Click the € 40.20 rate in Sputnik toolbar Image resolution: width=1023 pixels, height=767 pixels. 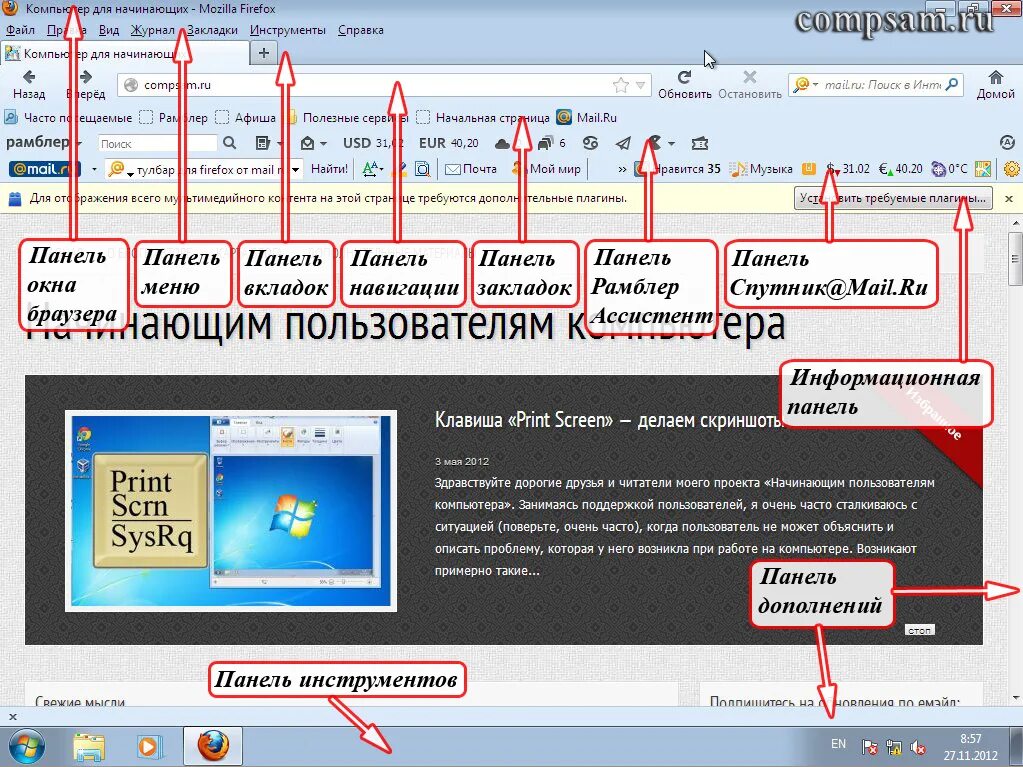[x=900, y=169]
